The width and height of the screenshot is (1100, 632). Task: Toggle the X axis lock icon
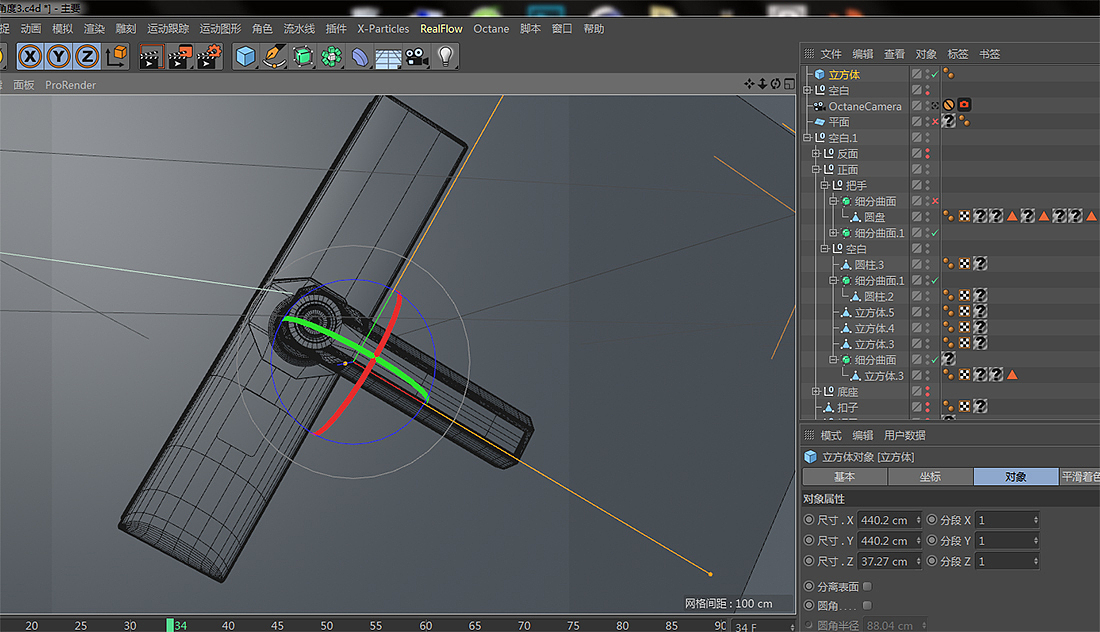tap(31, 56)
